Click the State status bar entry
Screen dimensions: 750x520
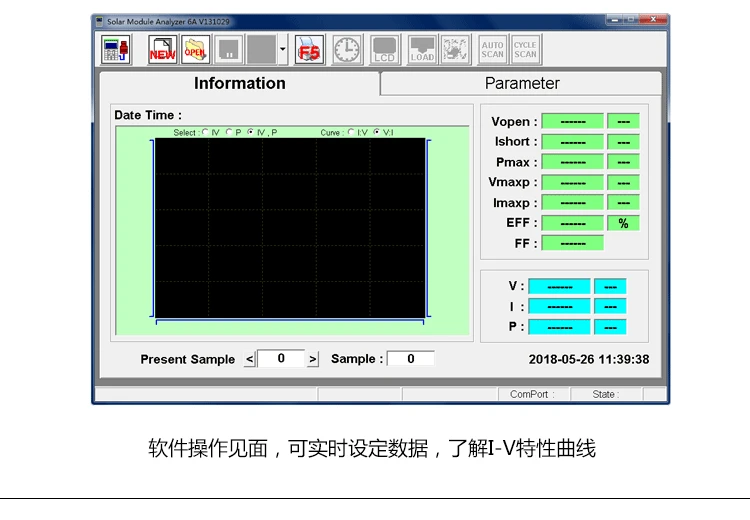tap(606, 394)
